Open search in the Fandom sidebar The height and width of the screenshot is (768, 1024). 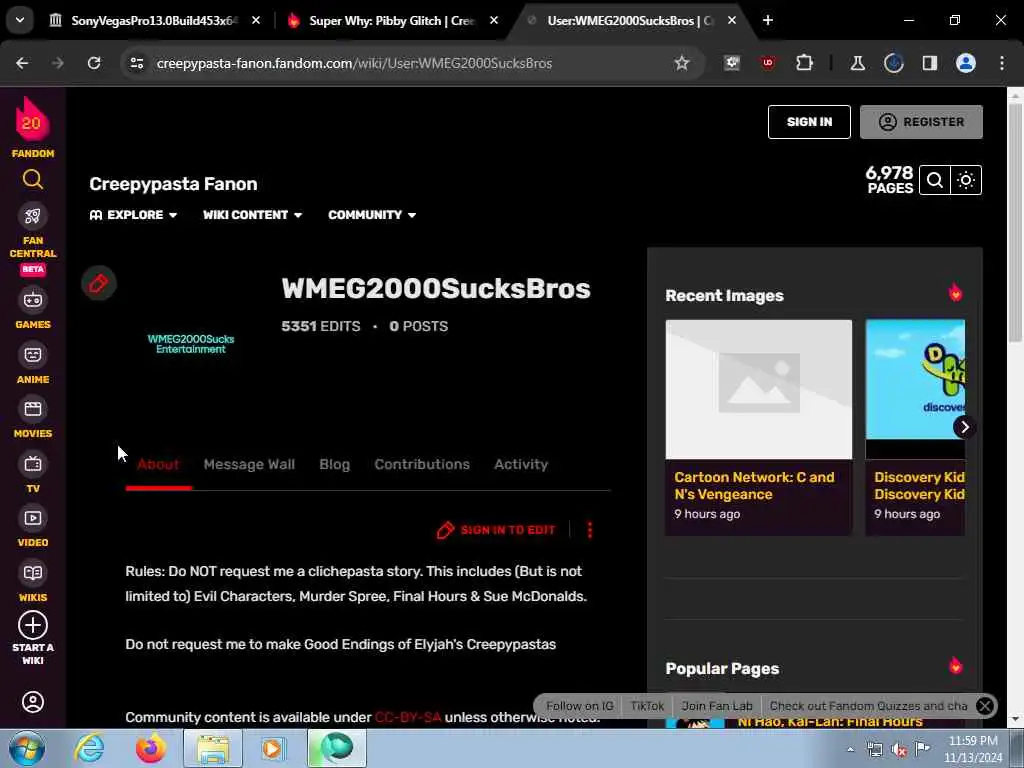coord(33,179)
